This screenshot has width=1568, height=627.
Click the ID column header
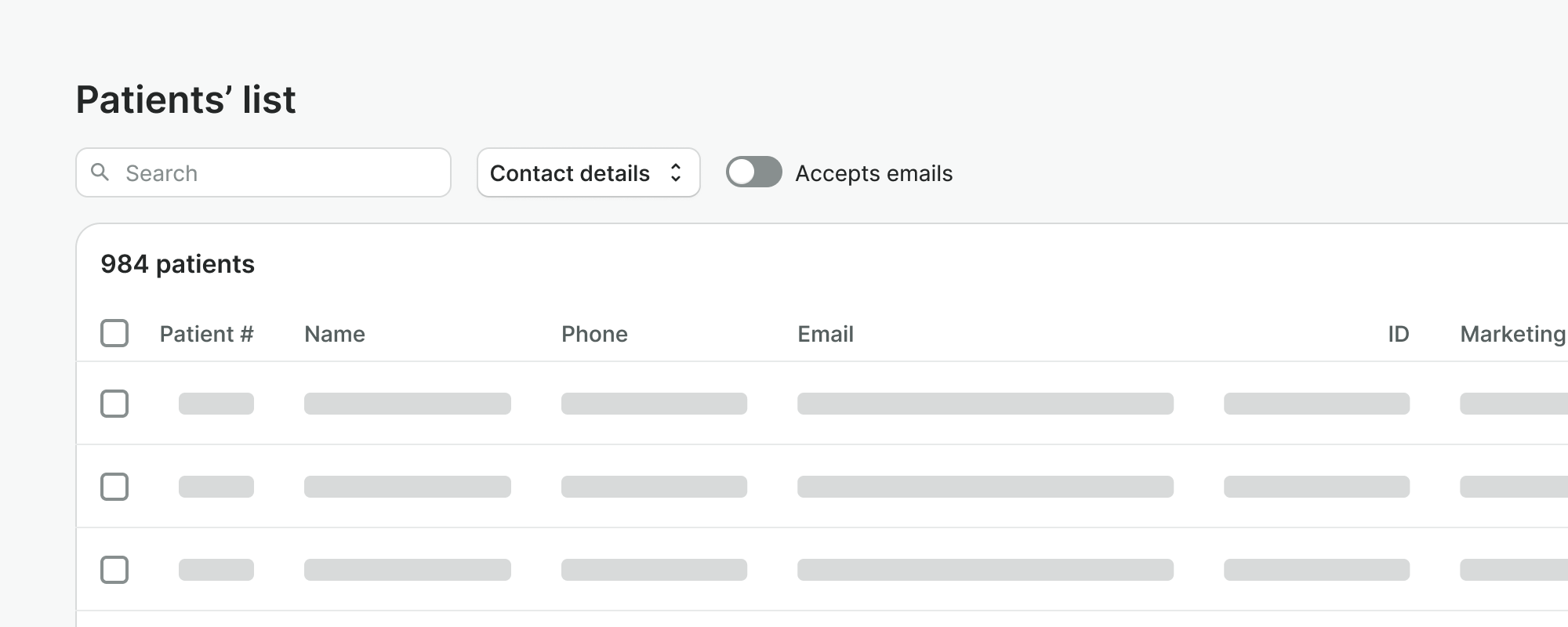tap(1398, 334)
